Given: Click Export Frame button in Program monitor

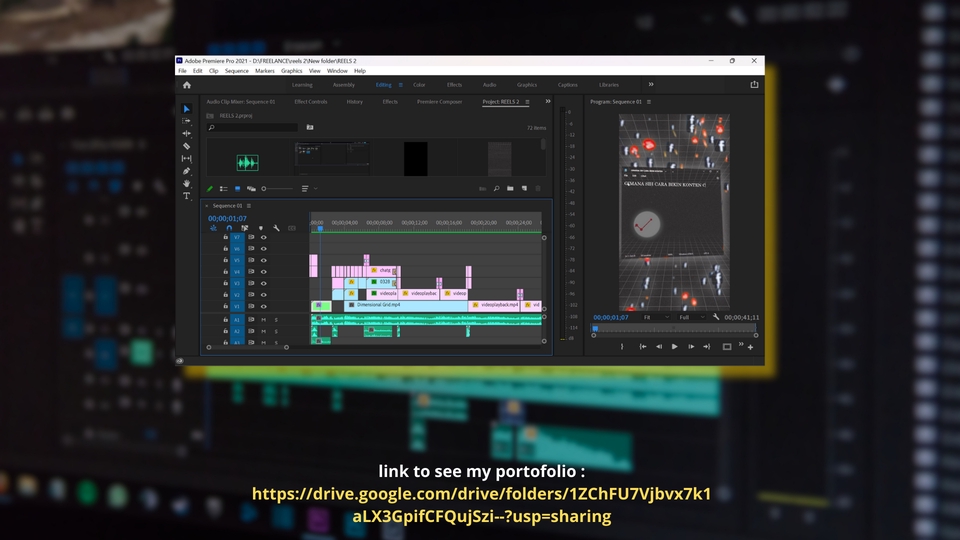Looking at the screenshot, I should click(727, 347).
